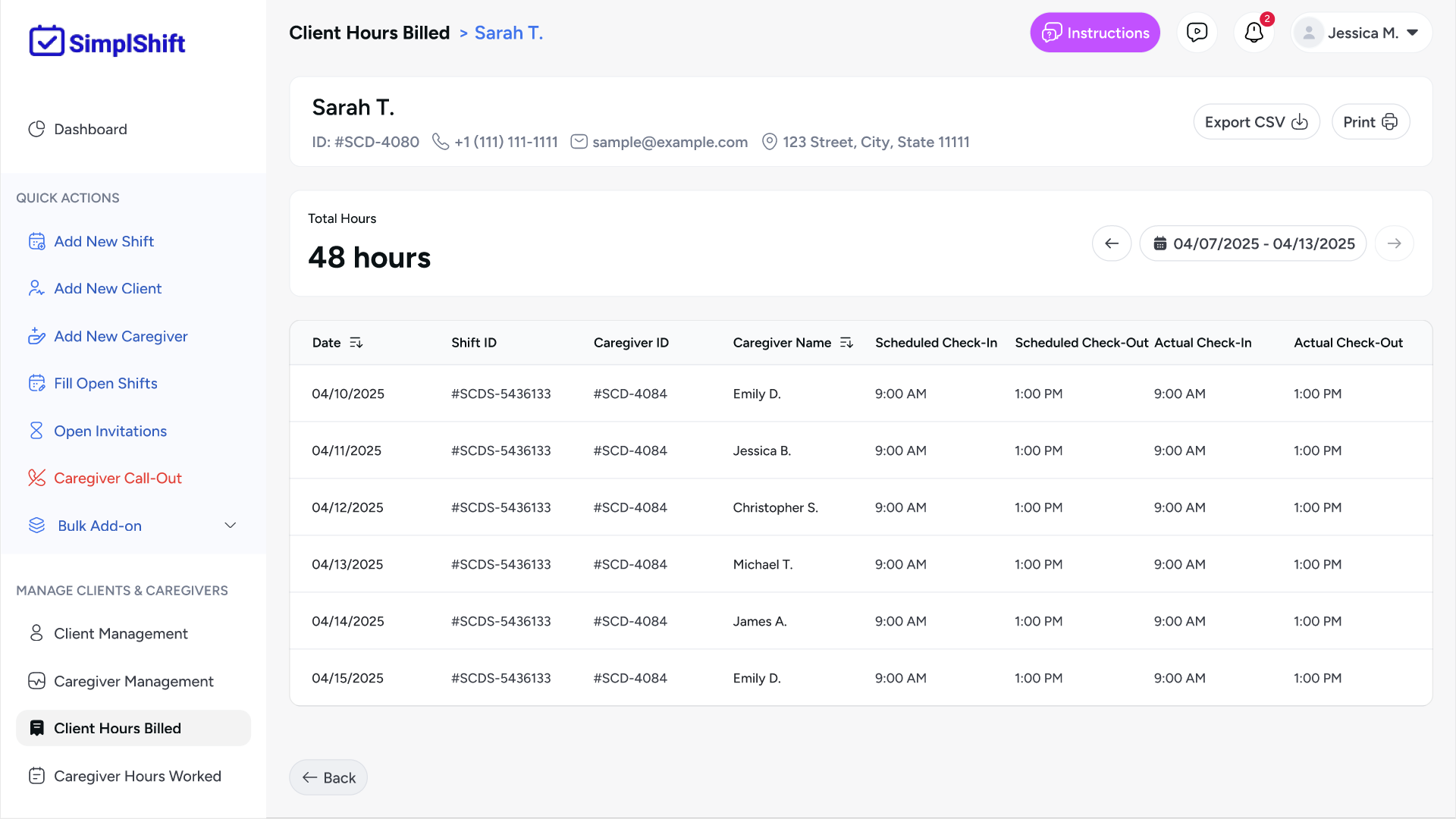
Task: Open the Add New Shift action
Action: pyautogui.click(x=103, y=241)
